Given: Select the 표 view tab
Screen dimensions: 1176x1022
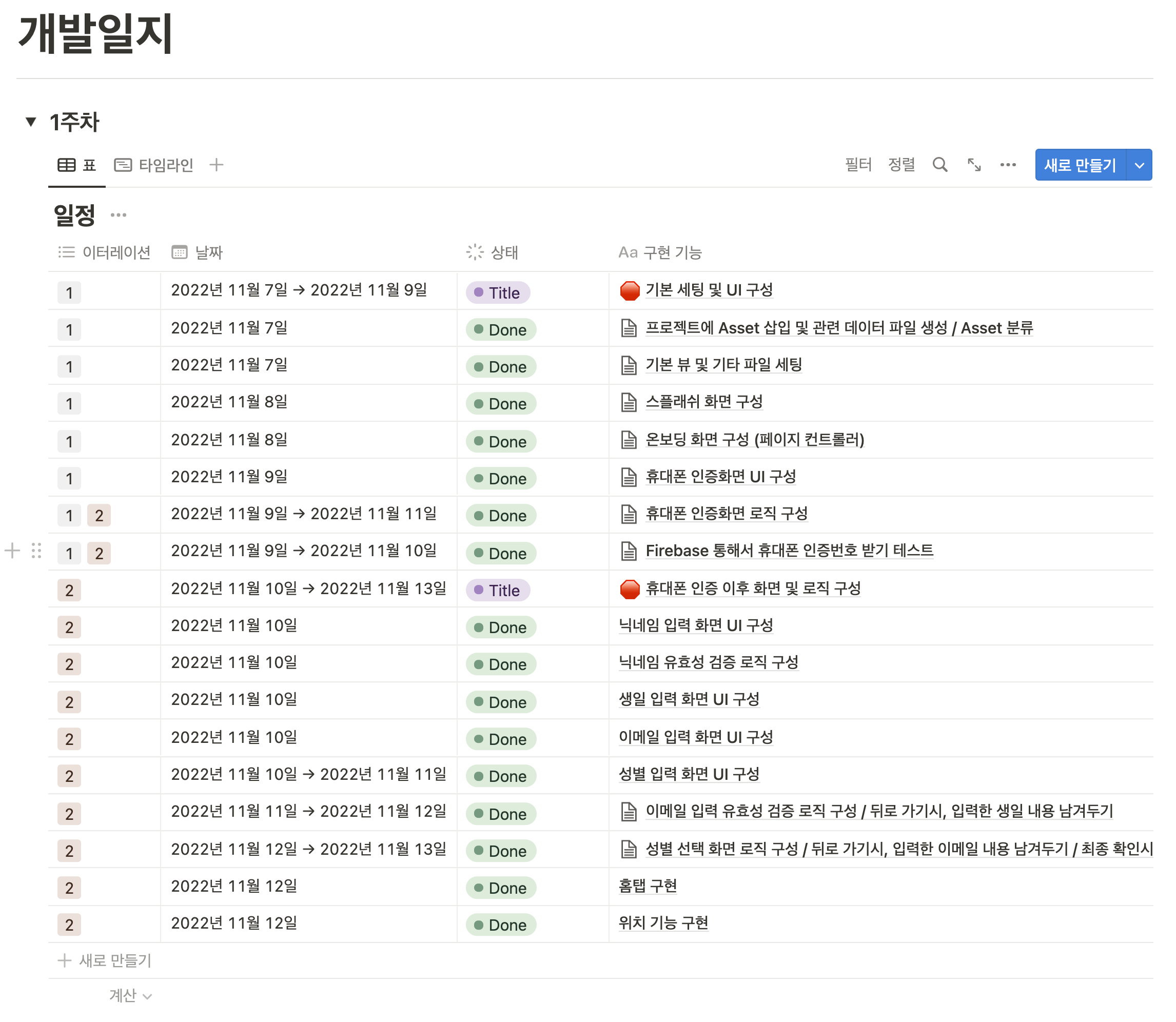Looking at the screenshot, I should click(77, 165).
